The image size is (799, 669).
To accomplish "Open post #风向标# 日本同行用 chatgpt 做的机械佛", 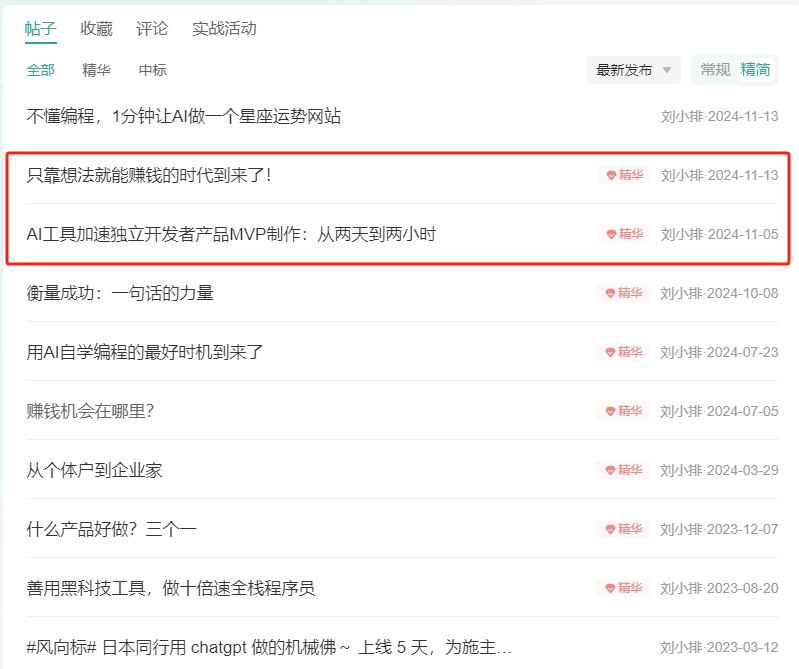I will point(269,648).
